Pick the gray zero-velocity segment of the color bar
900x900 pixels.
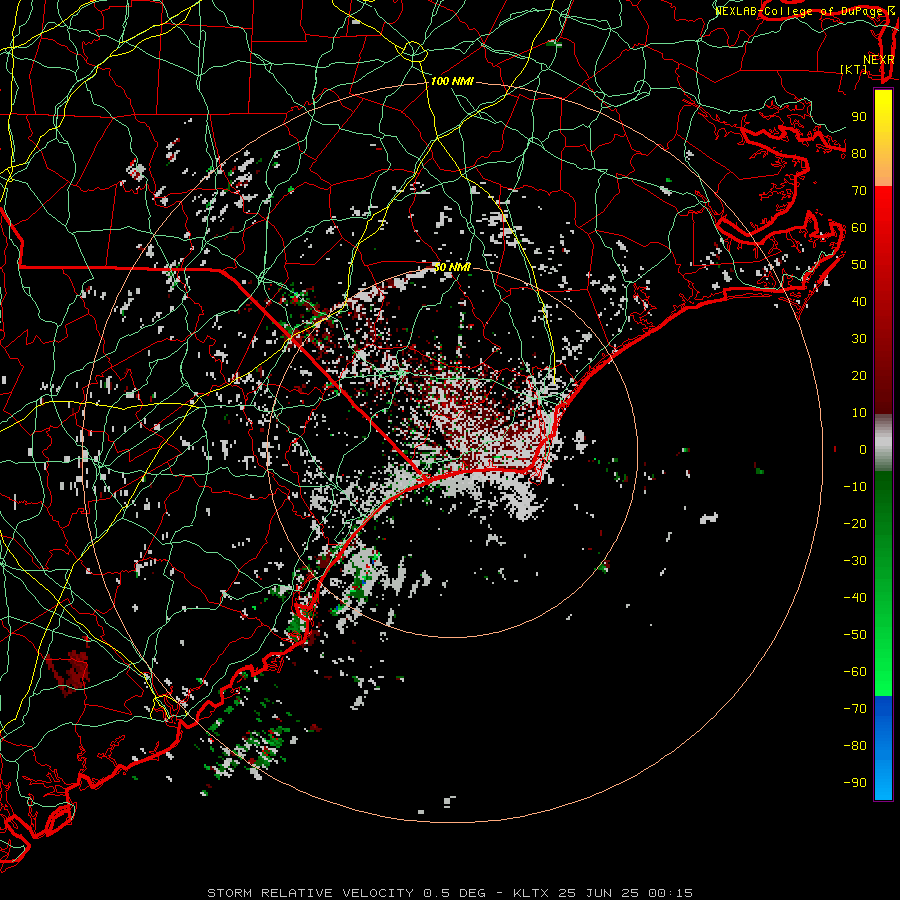click(883, 443)
